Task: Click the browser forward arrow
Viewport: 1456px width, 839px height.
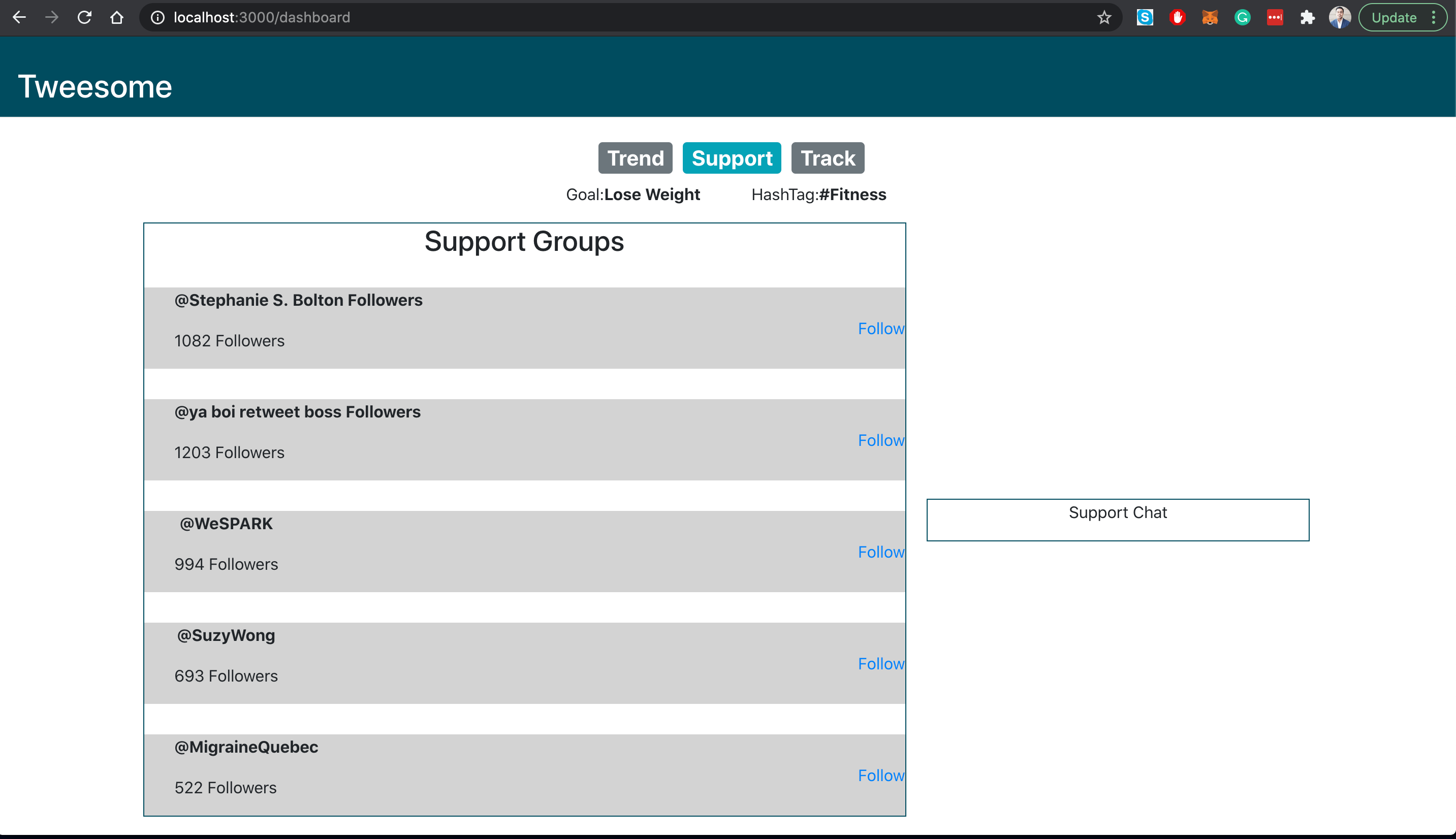Action: point(52,17)
